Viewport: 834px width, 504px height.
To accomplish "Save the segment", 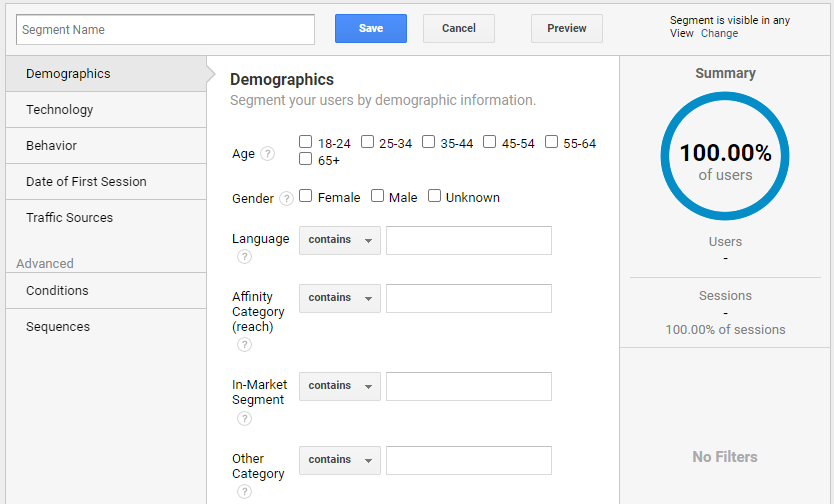I will coord(370,29).
